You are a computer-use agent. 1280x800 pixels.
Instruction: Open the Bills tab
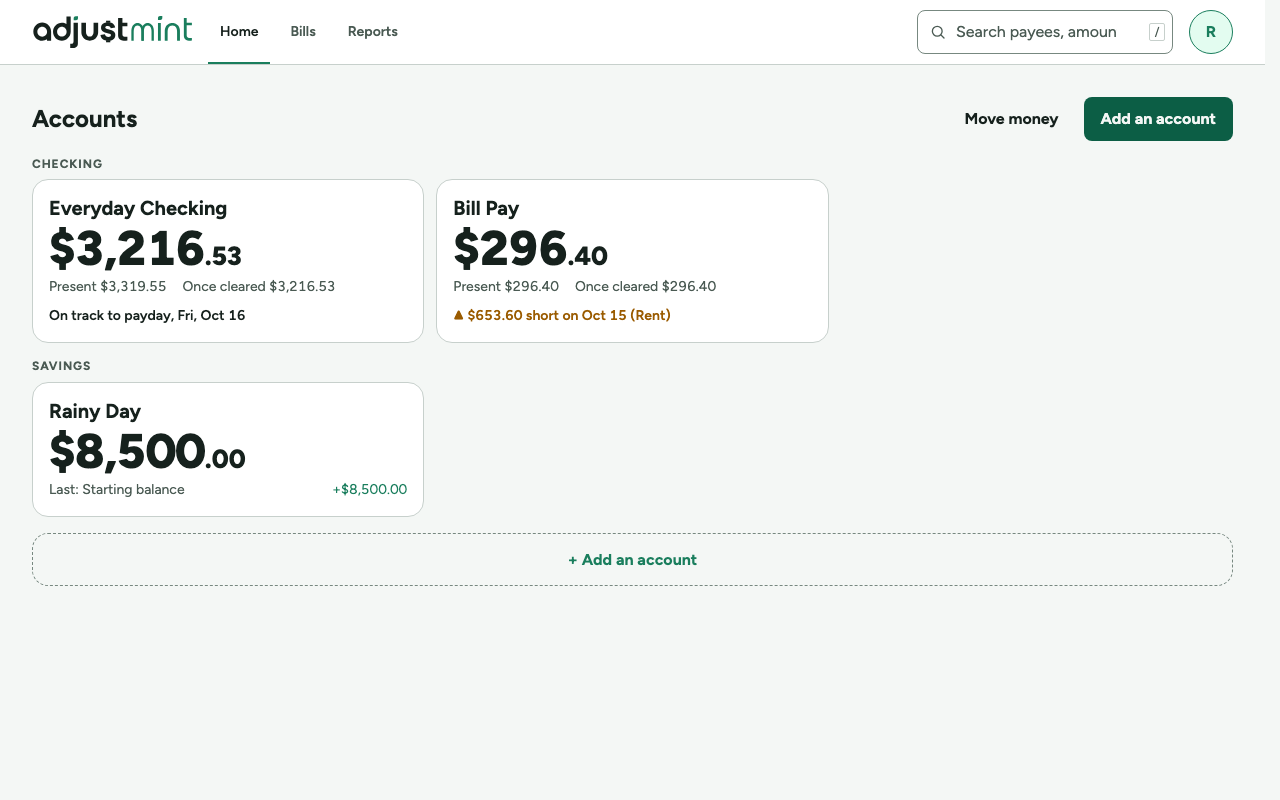pyautogui.click(x=303, y=32)
